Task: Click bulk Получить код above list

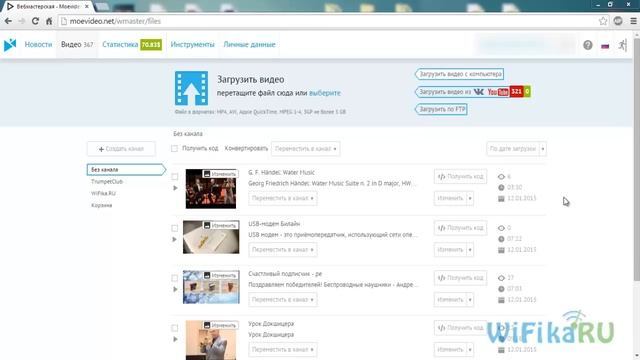Action: [x=200, y=149]
